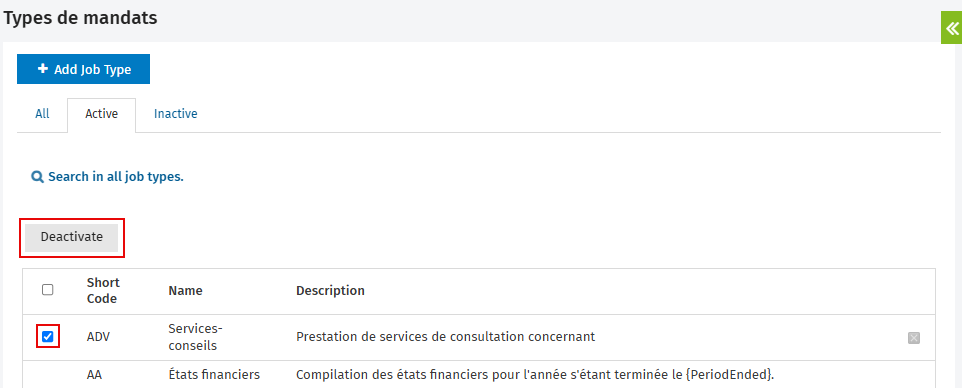Select the Active tab
The image size is (962, 388).
101,114
